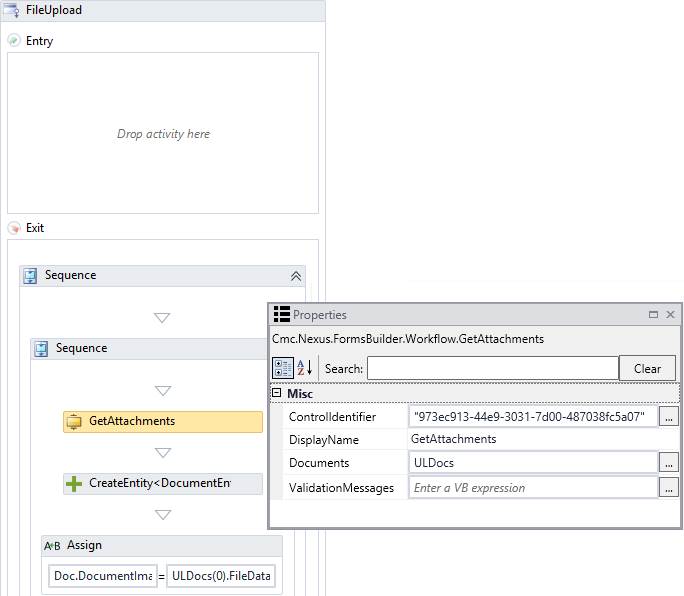The image size is (684, 596).
Task: Select the GetAttachments activity icon
Action: (74, 422)
